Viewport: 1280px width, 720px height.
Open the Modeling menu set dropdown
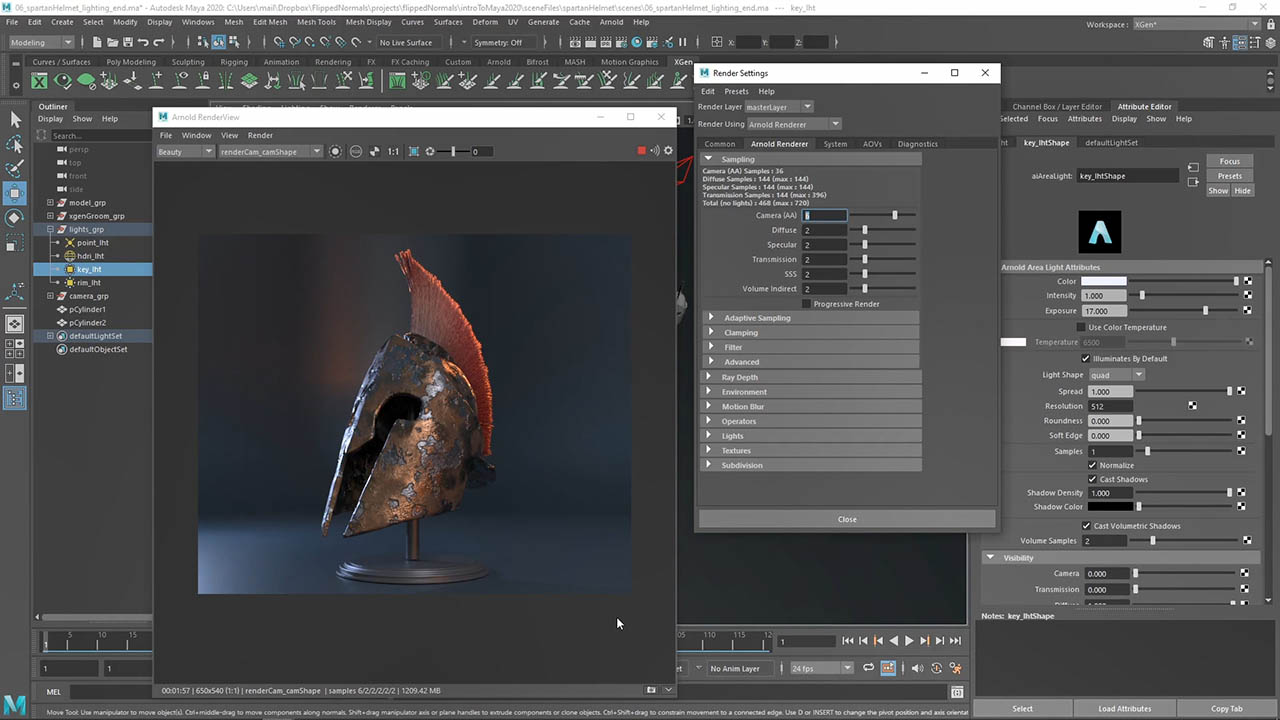pyautogui.click(x=41, y=42)
